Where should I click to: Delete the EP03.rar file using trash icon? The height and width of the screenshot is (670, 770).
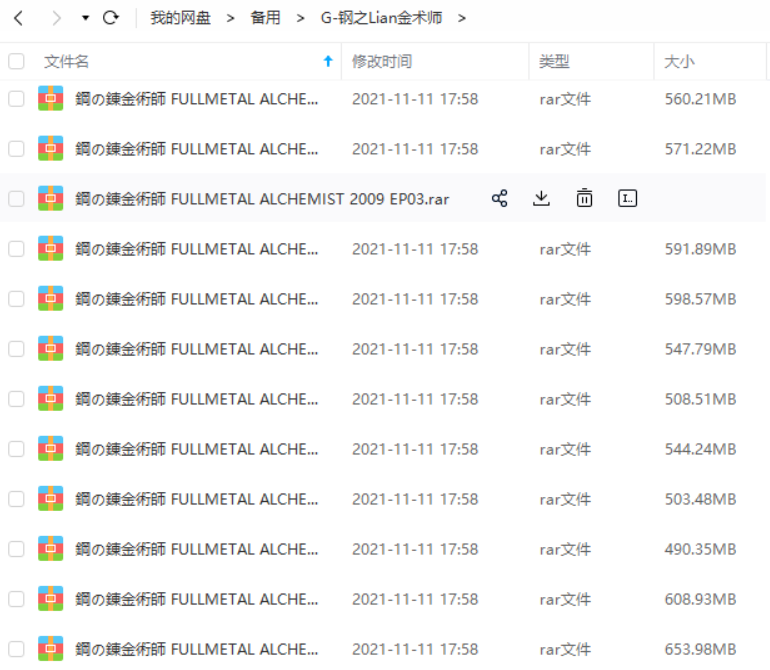(x=584, y=198)
